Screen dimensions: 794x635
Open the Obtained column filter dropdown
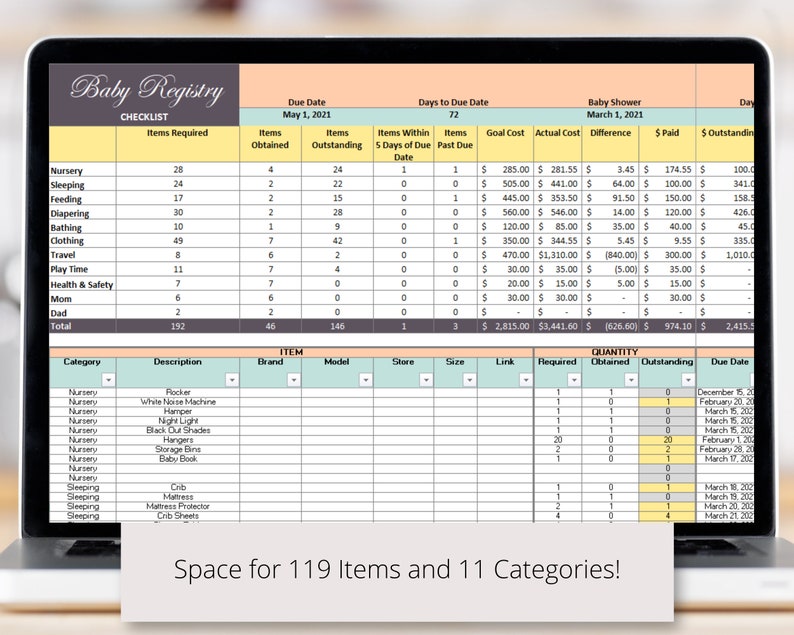(x=631, y=380)
